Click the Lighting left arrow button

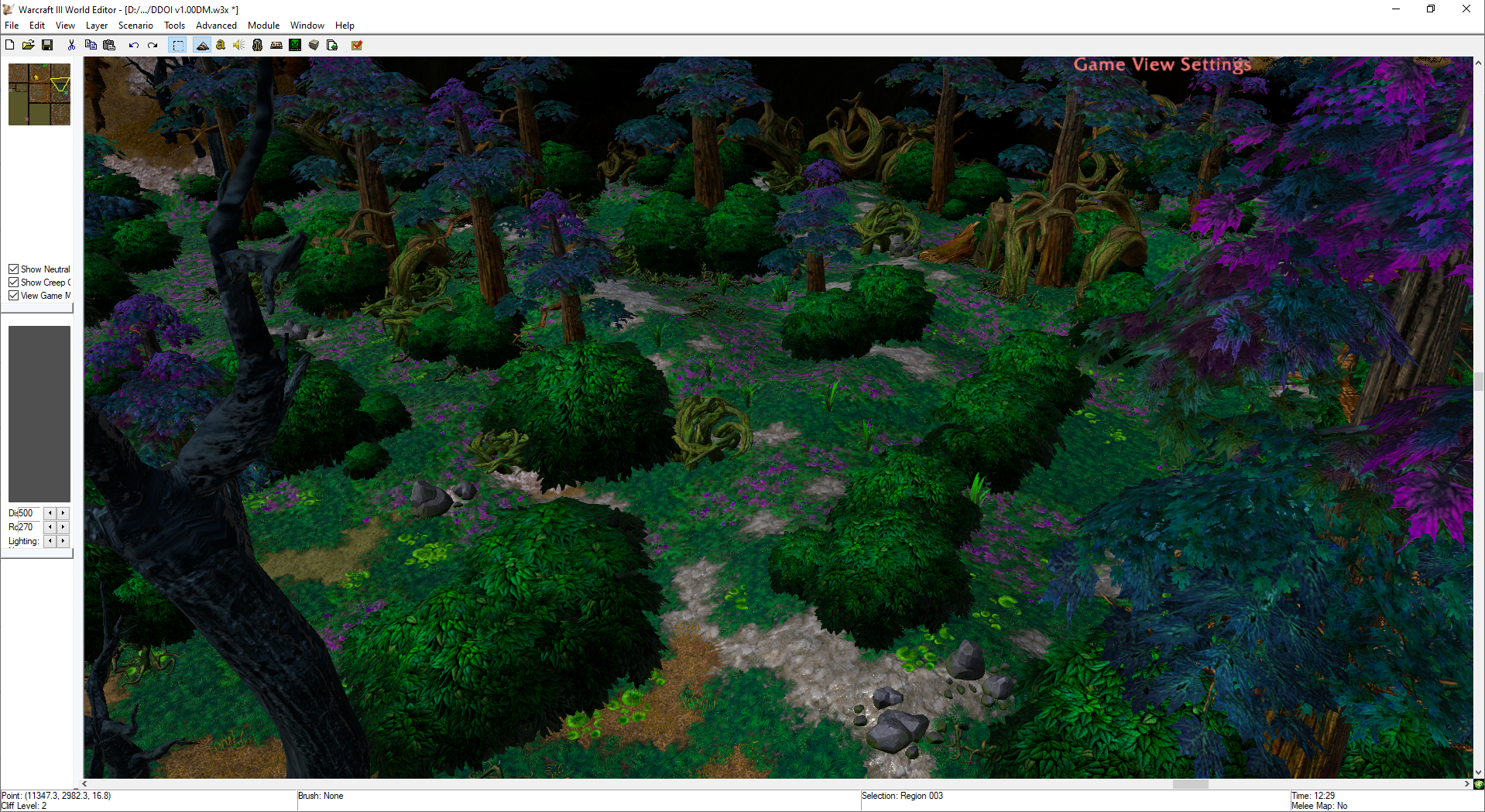(x=50, y=541)
